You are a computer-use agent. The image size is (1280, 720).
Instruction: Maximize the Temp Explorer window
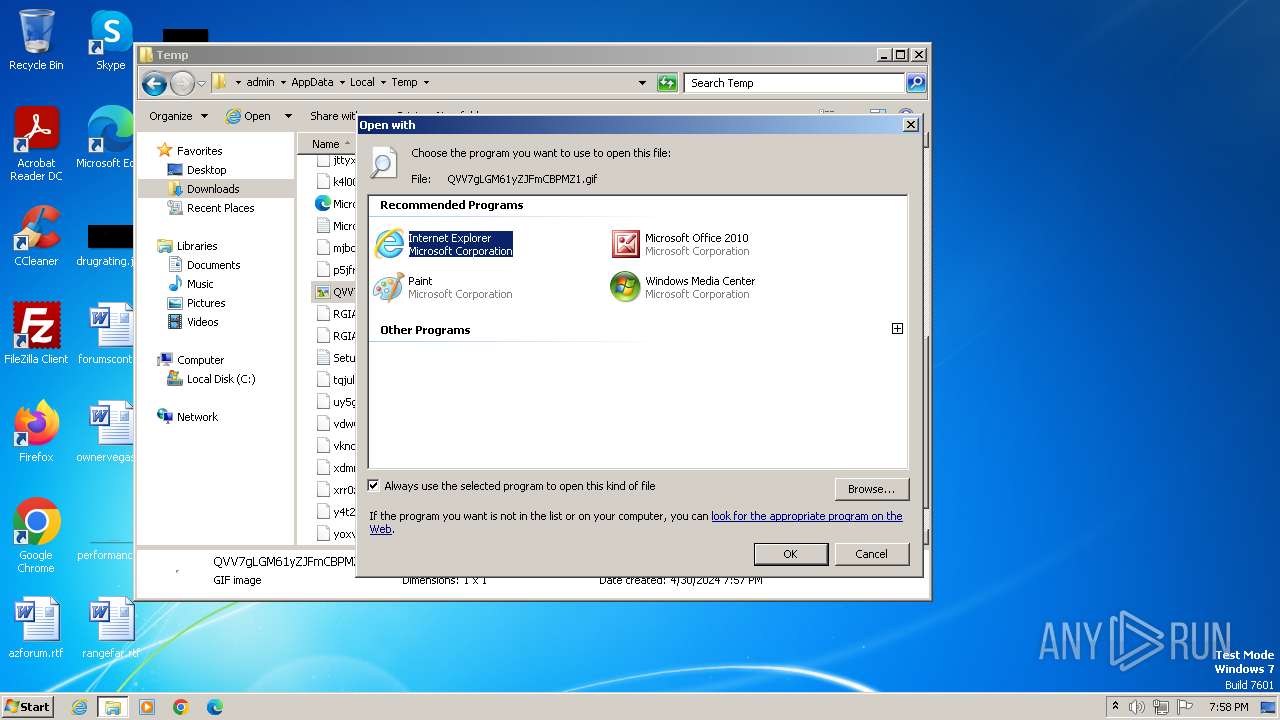coord(900,55)
